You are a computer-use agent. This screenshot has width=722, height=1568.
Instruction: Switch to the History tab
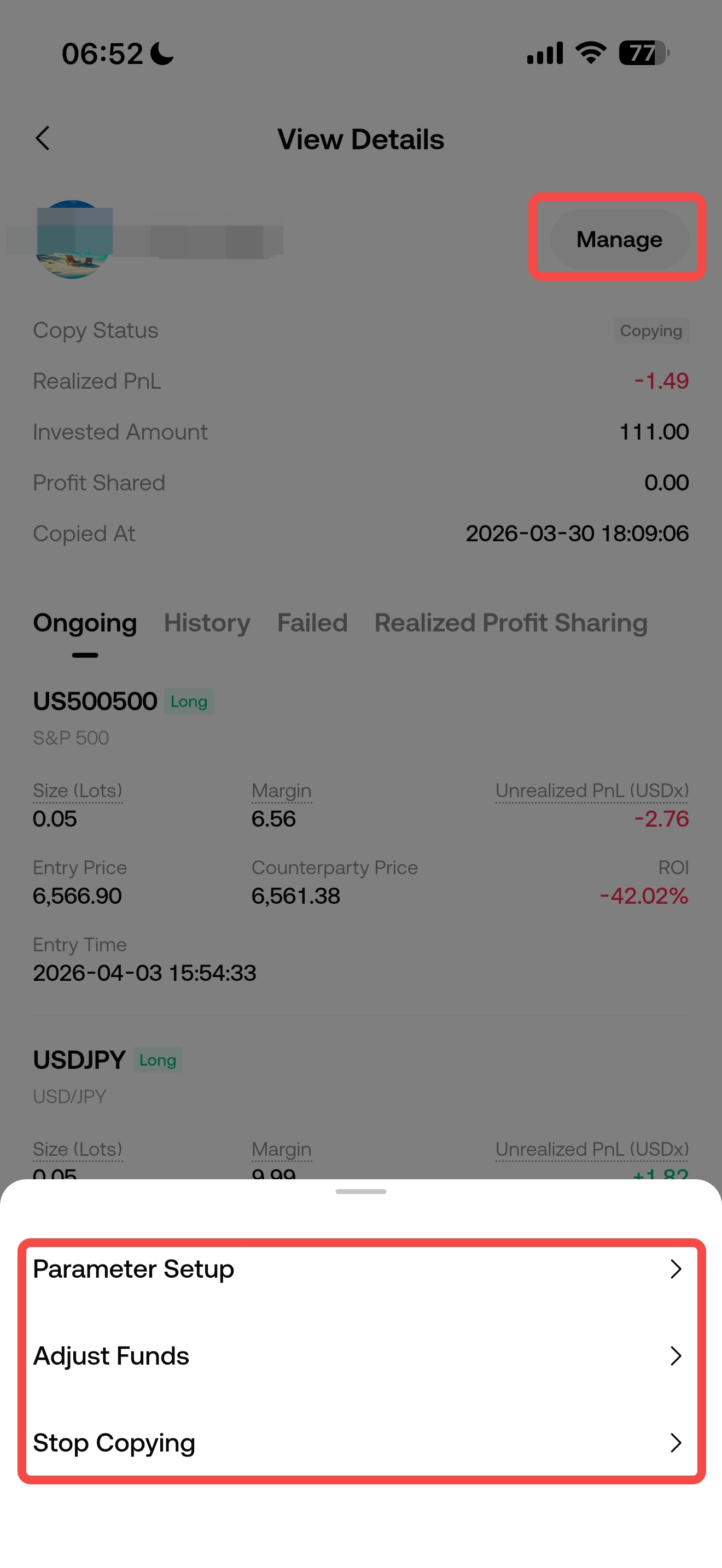[207, 623]
